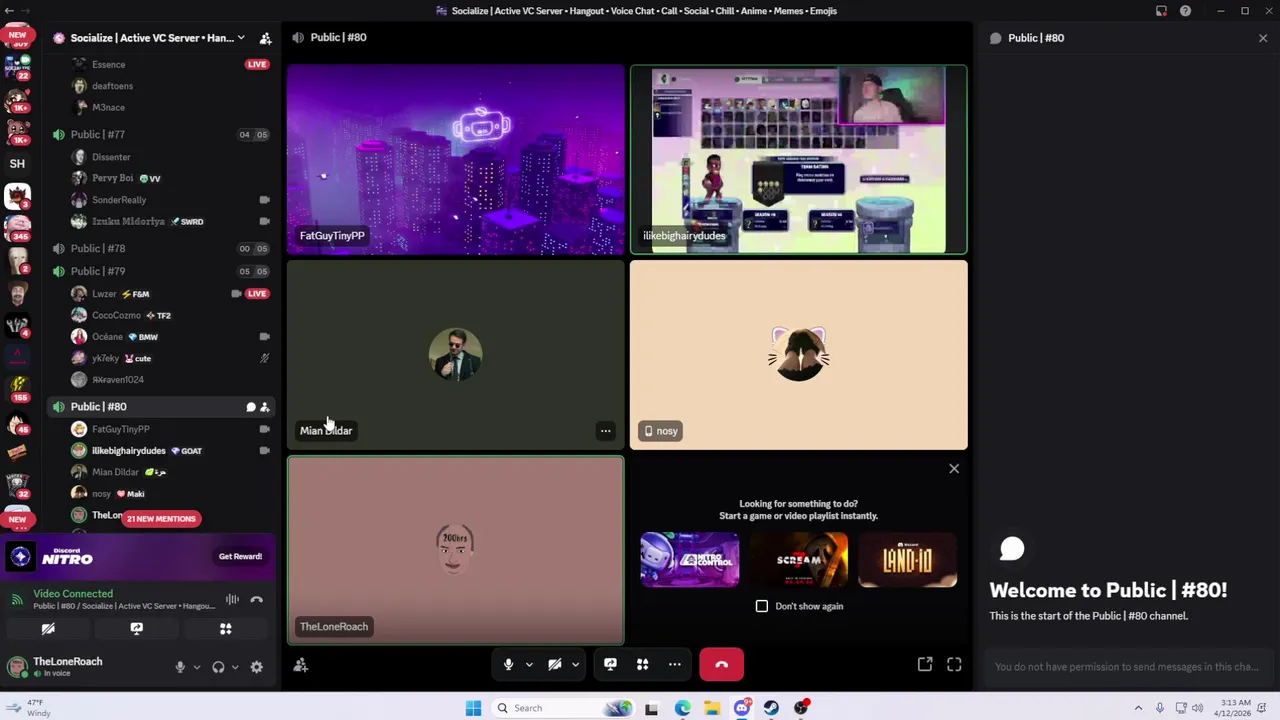Join the Public | #77 voice channel

pos(160,135)
